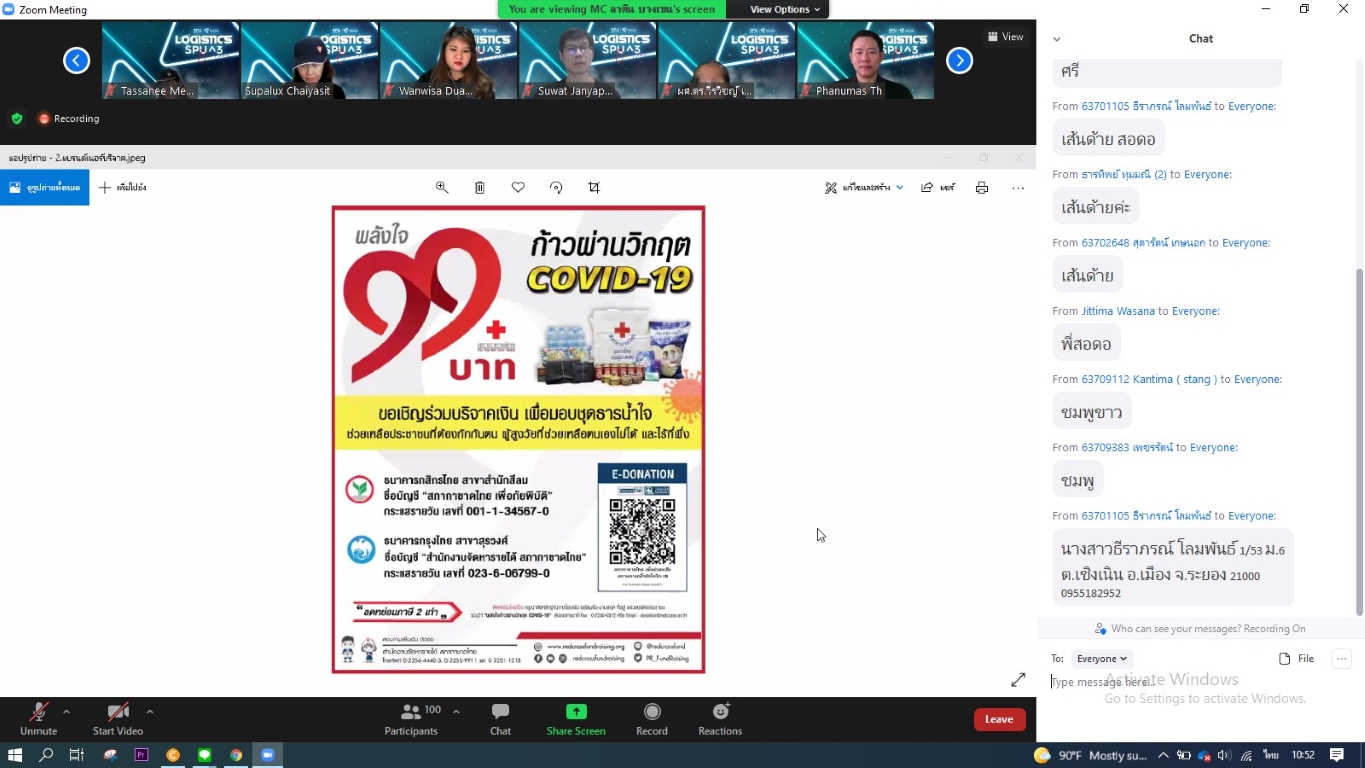Click the taskbar Search icon

(46, 755)
